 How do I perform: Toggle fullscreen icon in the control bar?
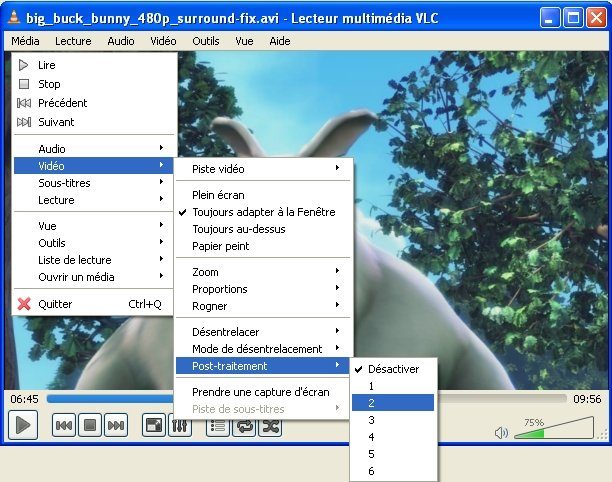pyautogui.click(x=154, y=425)
